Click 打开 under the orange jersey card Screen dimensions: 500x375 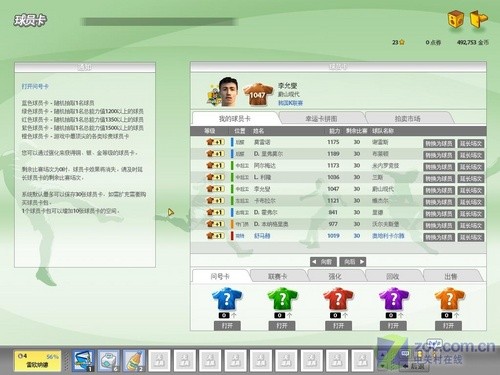coord(449,325)
